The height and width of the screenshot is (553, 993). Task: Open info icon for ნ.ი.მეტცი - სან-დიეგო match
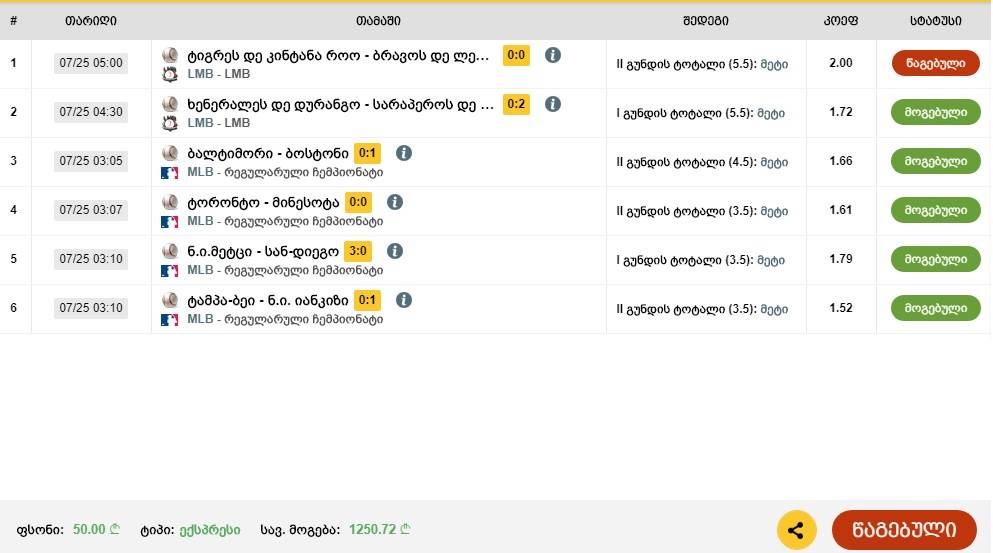tap(395, 251)
